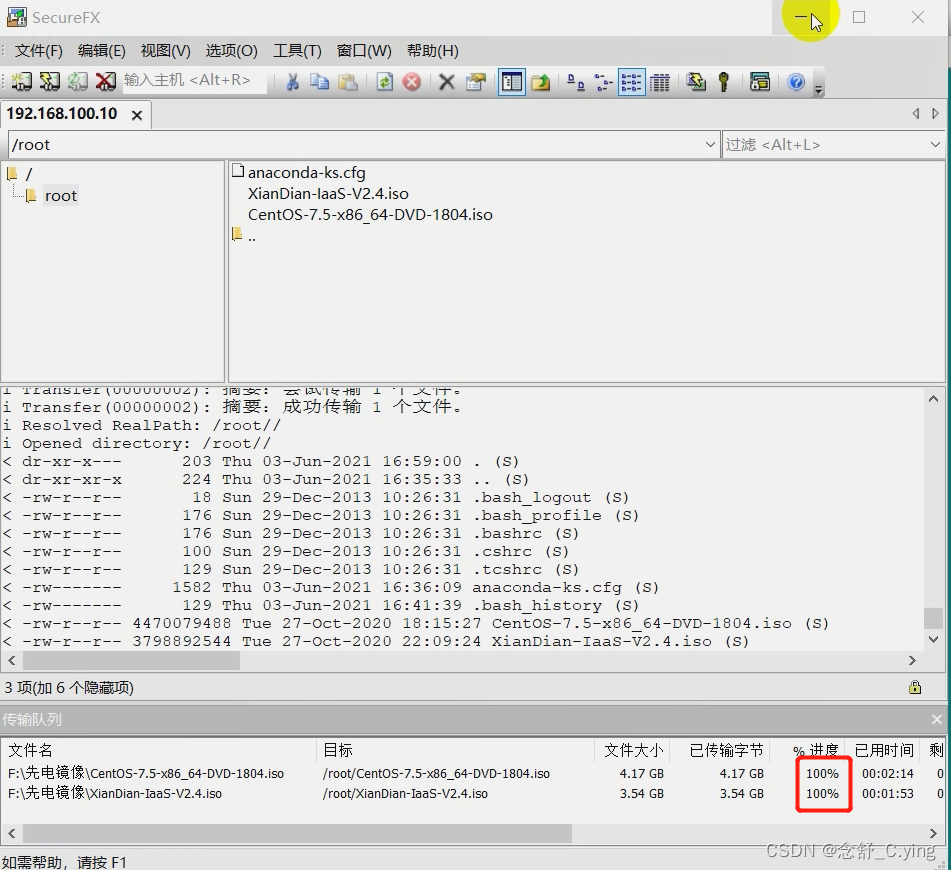Select XianDian-IaaS-V2.4.iso in file list
Viewport: 951px width, 870px height.
(328, 194)
